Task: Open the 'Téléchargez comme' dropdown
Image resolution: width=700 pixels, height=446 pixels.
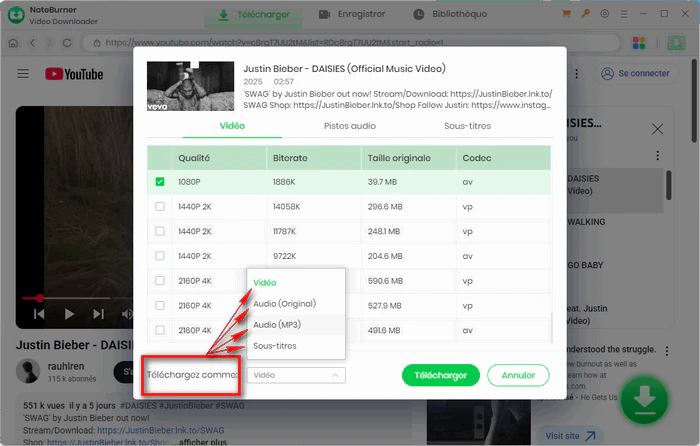Action: click(296, 375)
